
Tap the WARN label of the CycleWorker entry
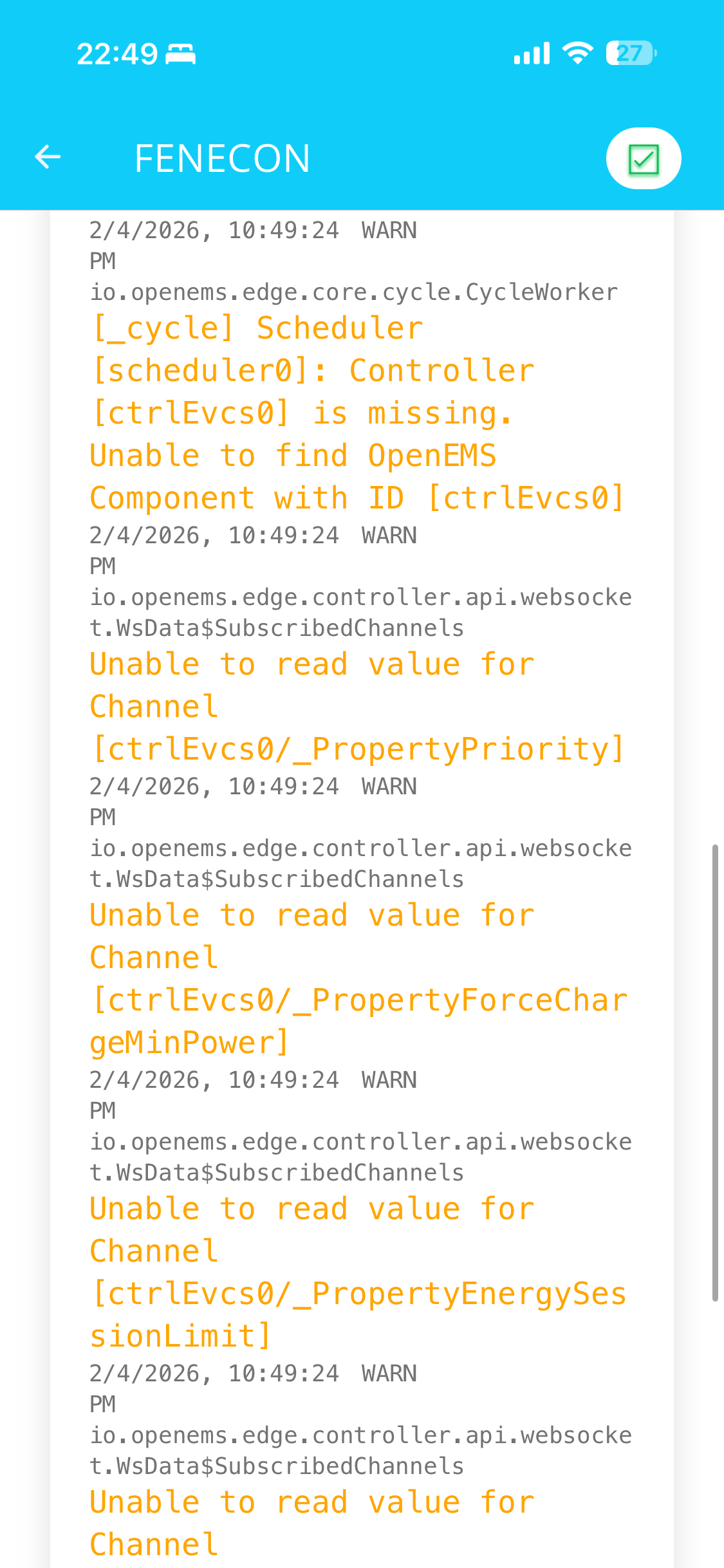click(389, 230)
